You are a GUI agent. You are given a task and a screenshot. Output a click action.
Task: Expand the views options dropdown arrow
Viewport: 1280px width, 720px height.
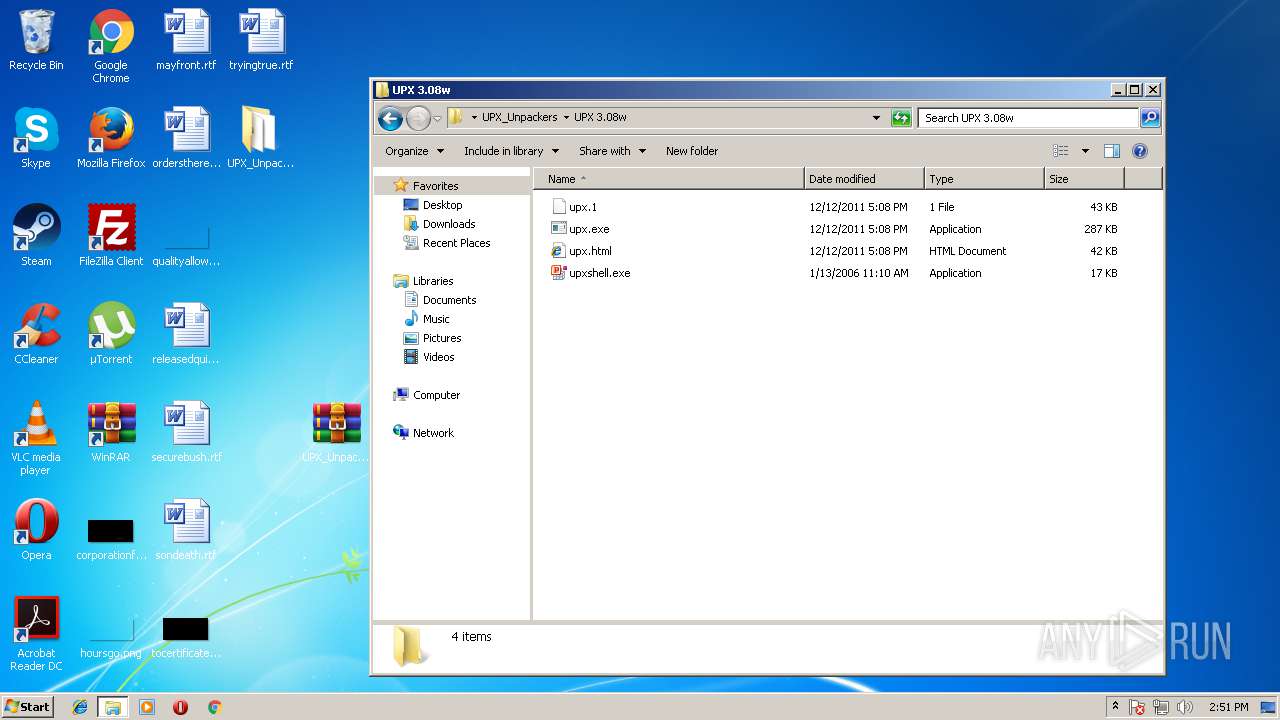click(x=1085, y=151)
